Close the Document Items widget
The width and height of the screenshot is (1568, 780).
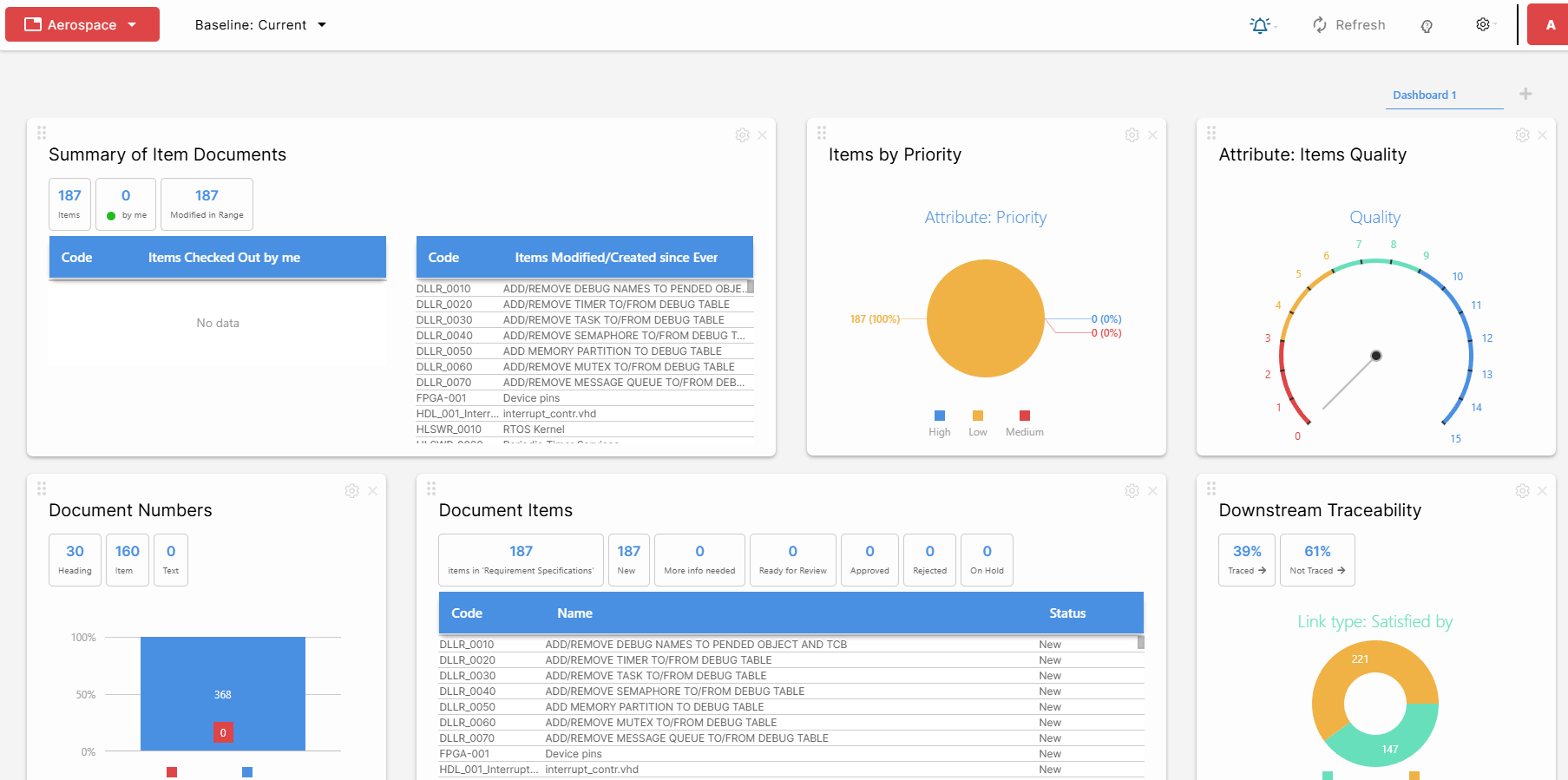[x=1152, y=491]
